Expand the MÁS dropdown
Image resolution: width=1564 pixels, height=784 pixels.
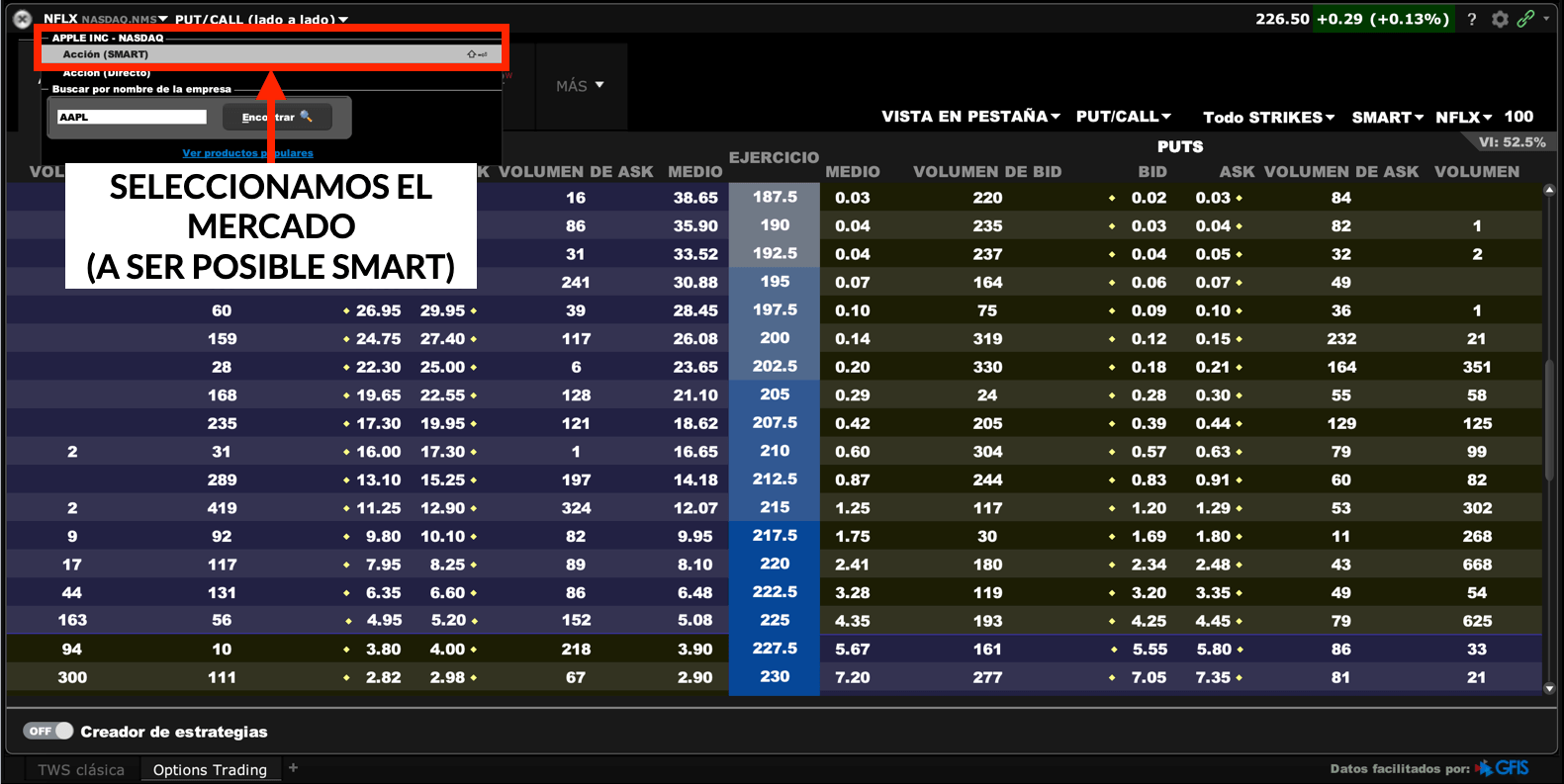tap(580, 86)
